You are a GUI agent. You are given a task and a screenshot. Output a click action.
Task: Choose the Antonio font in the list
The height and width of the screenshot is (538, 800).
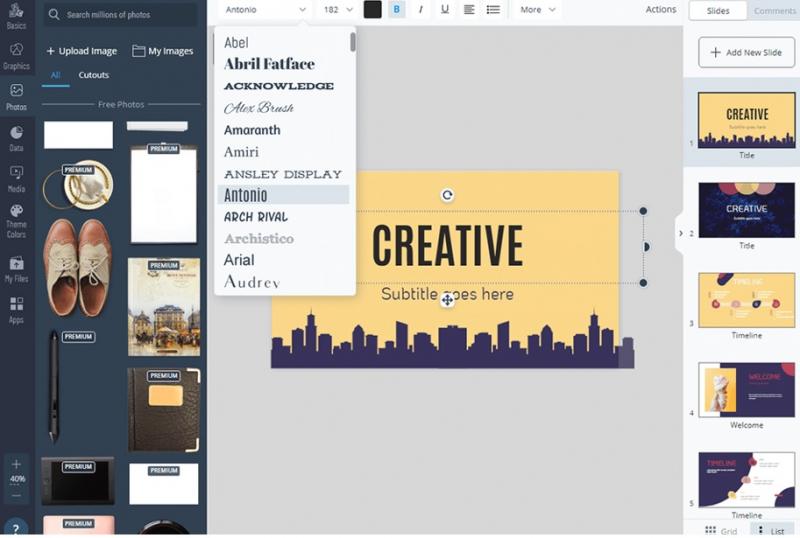[x=283, y=194]
